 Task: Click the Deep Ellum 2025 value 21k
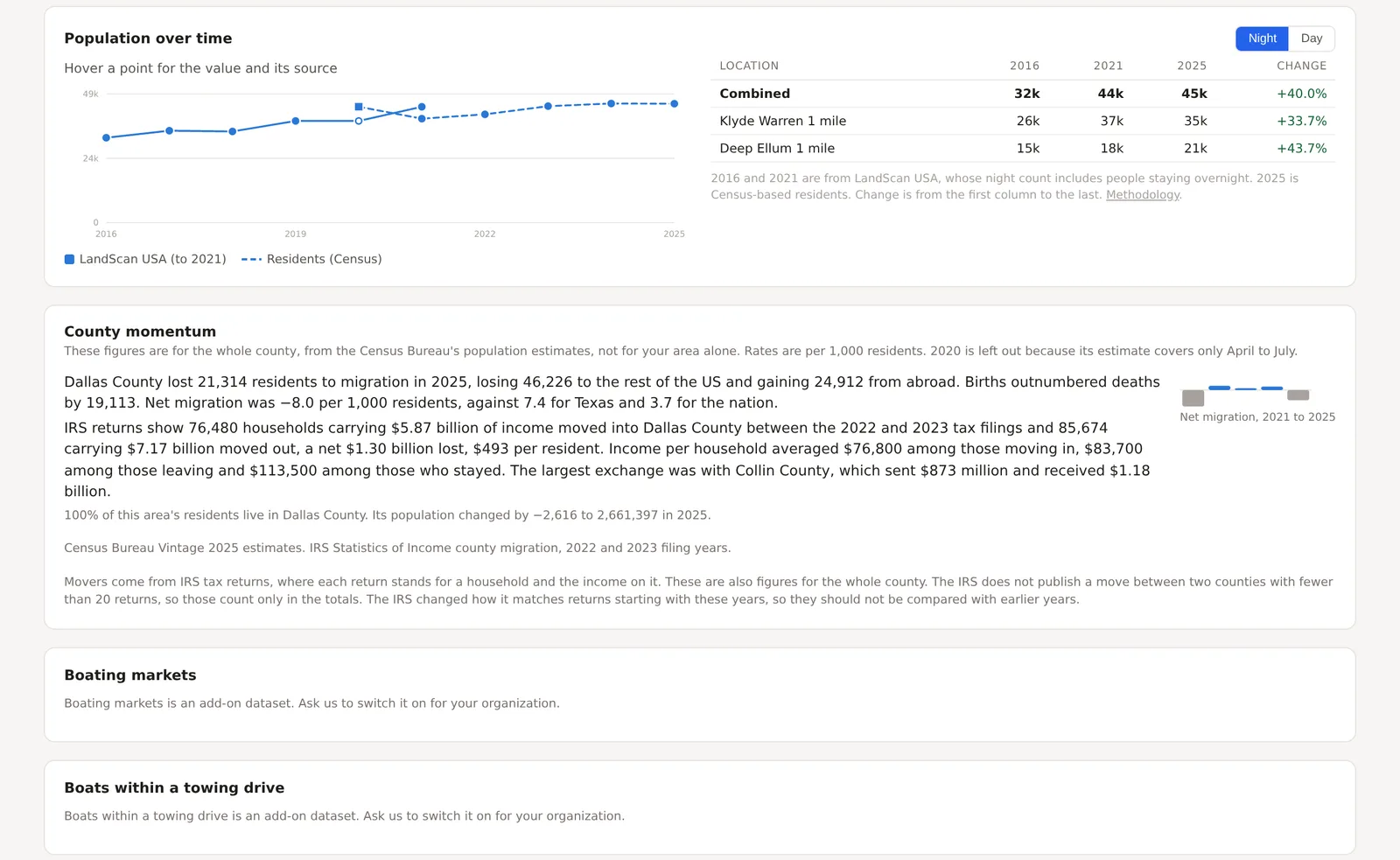(x=1195, y=149)
